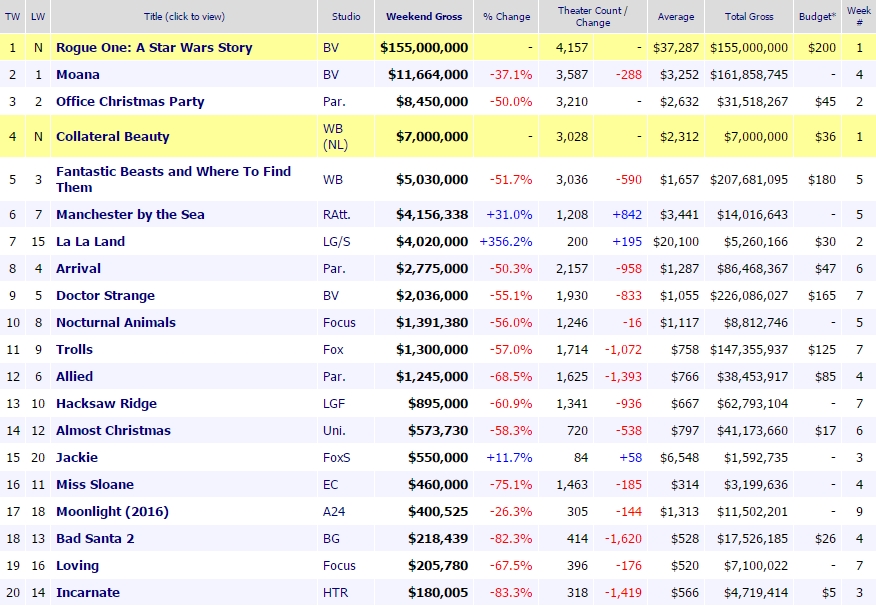876x606 pixels.
Task: Open Par. studio for Office Christmas Party
Action: click(334, 102)
